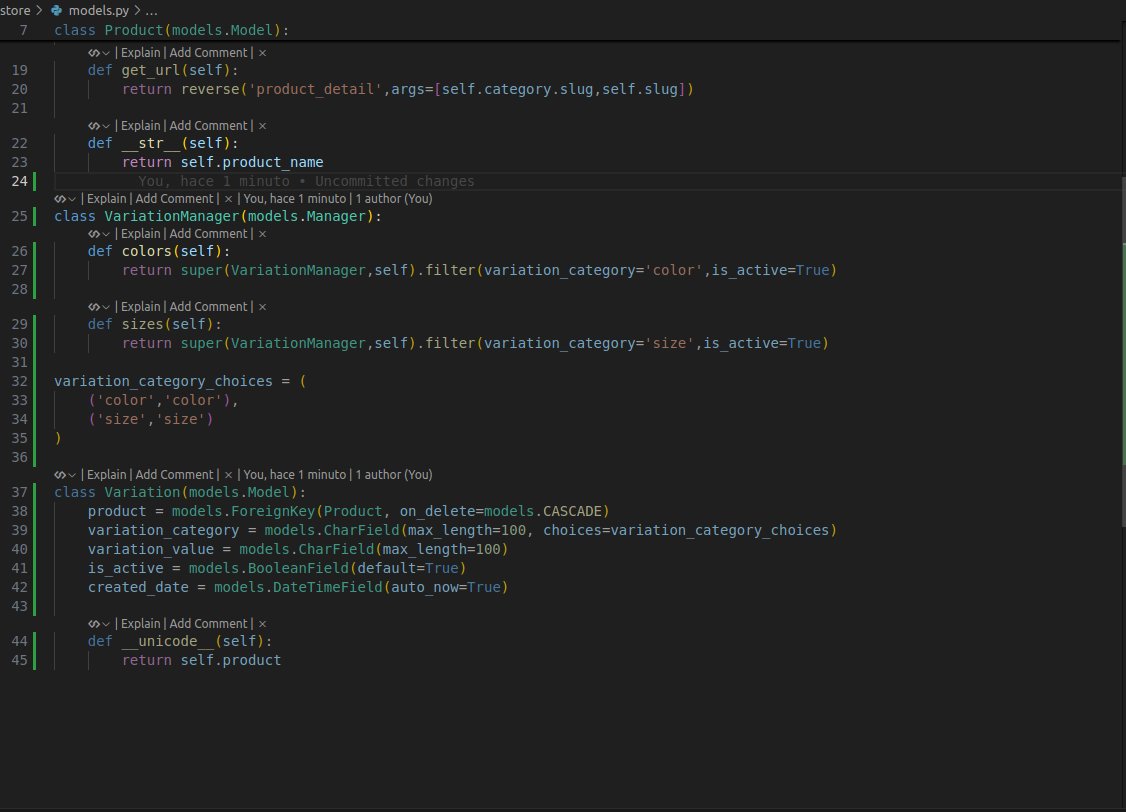Click Add Comment above __str__ method
Image resolution: width=1126 pixels, height=812 pixels.
pyautogui.click(x=208, y=126)
